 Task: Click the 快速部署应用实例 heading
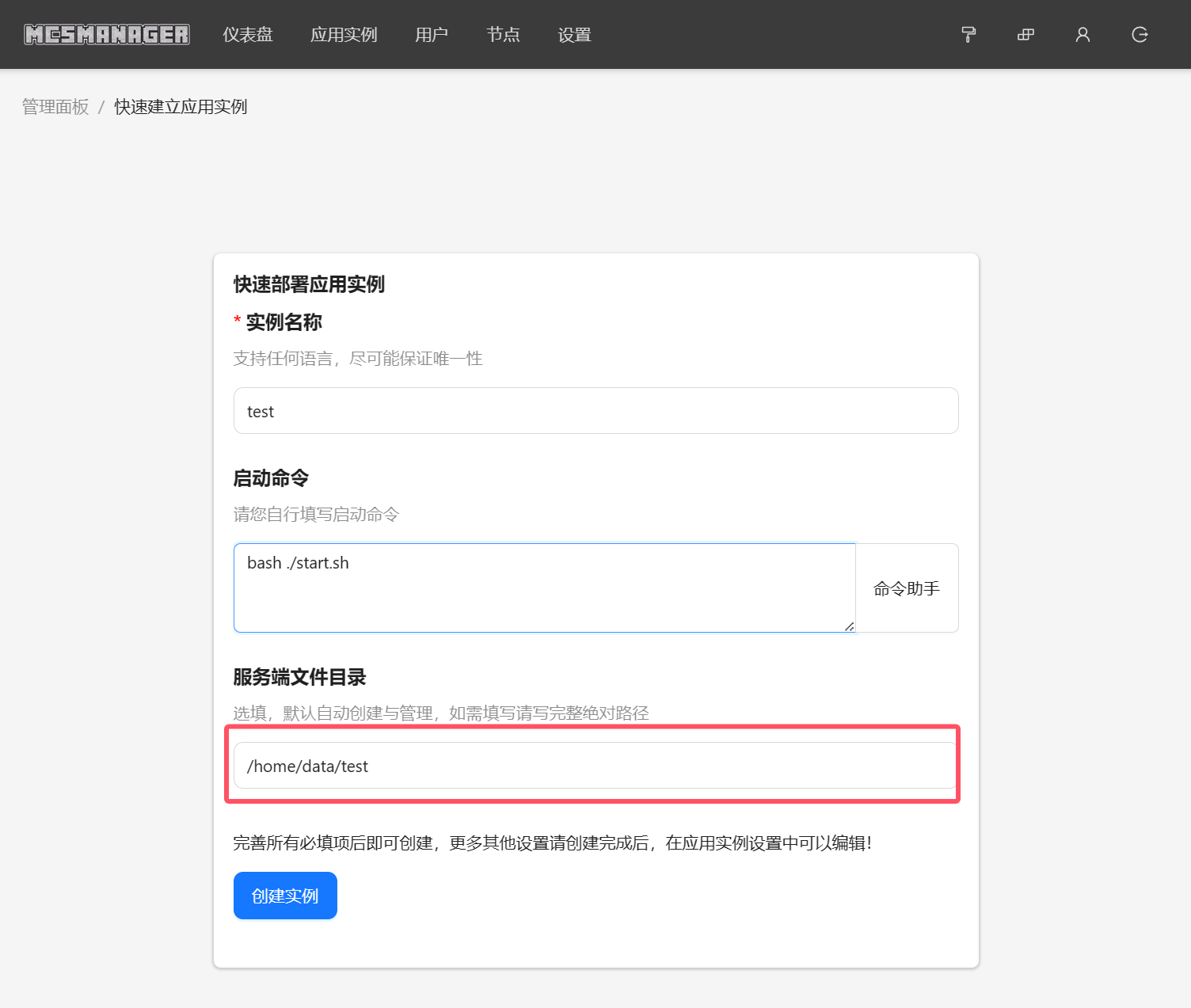[309, 284]
